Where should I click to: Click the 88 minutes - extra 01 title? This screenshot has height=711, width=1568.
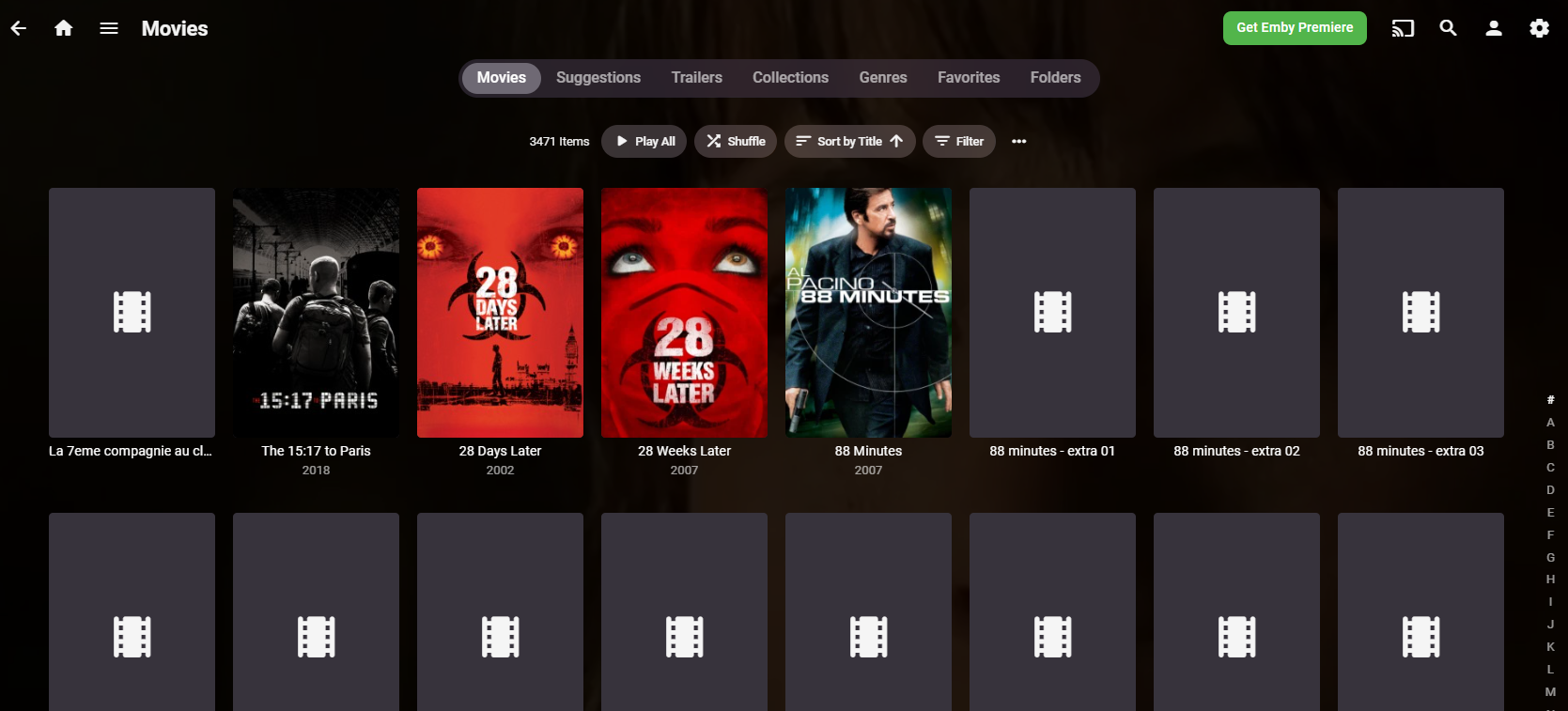1052,451
